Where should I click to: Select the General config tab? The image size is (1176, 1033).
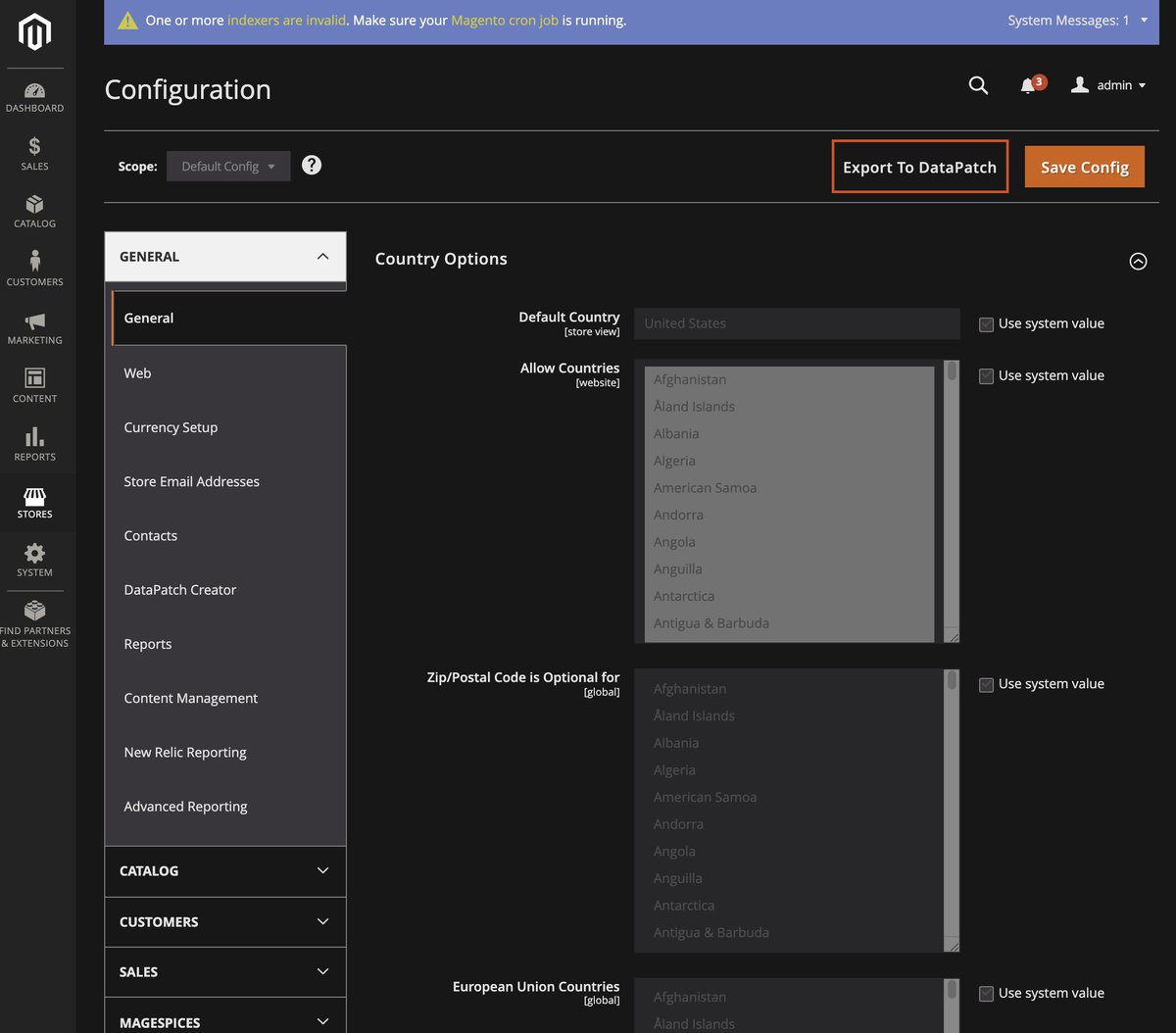(229, 318)
